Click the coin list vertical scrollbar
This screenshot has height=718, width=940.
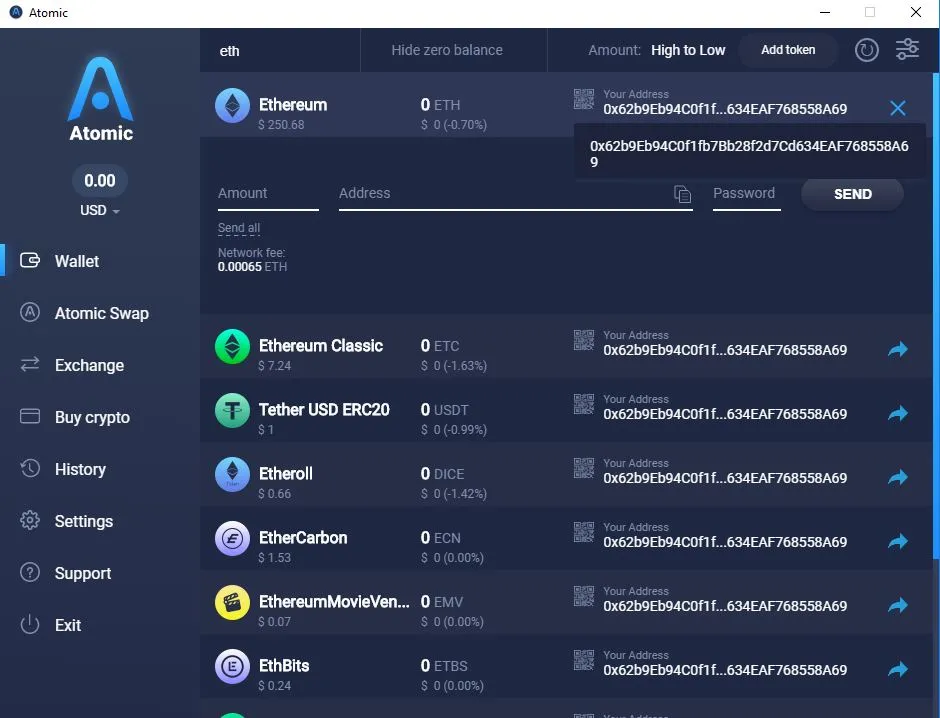[x=936, y=316]
